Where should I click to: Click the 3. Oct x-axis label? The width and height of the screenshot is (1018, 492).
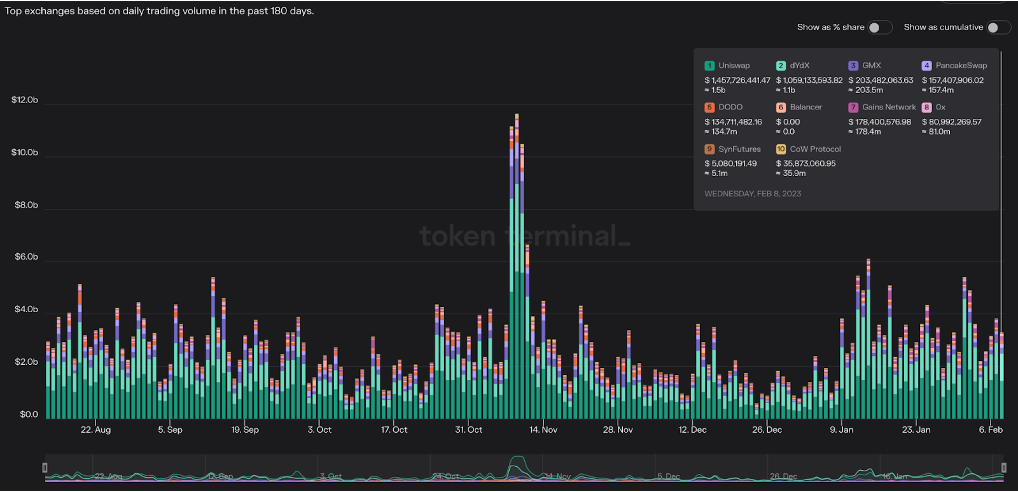(x=319, y=430)
